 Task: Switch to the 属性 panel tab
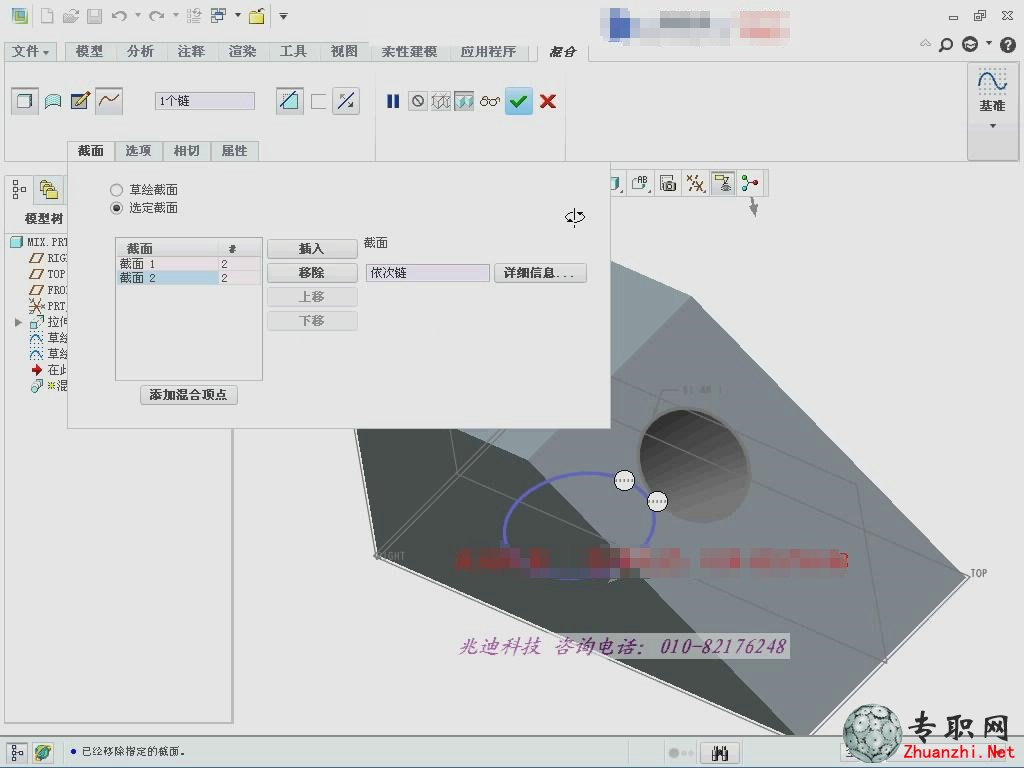pos(234,151)
